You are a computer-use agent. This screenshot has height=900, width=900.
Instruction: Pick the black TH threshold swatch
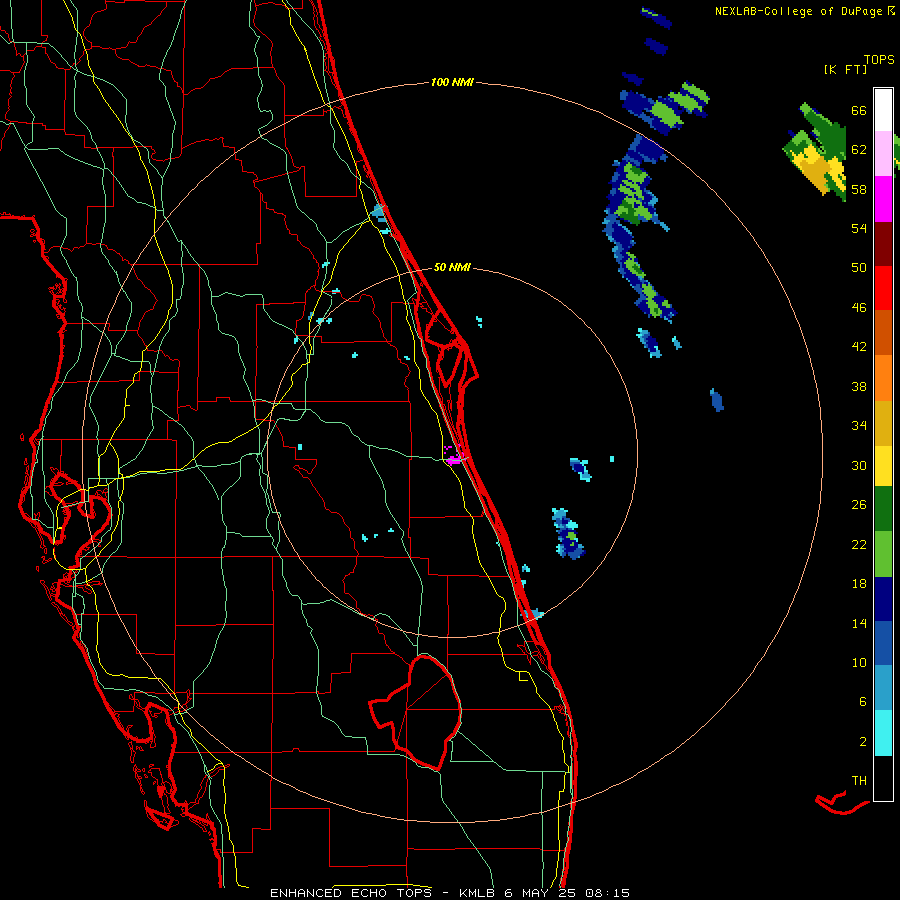click(x=883, y=778)
